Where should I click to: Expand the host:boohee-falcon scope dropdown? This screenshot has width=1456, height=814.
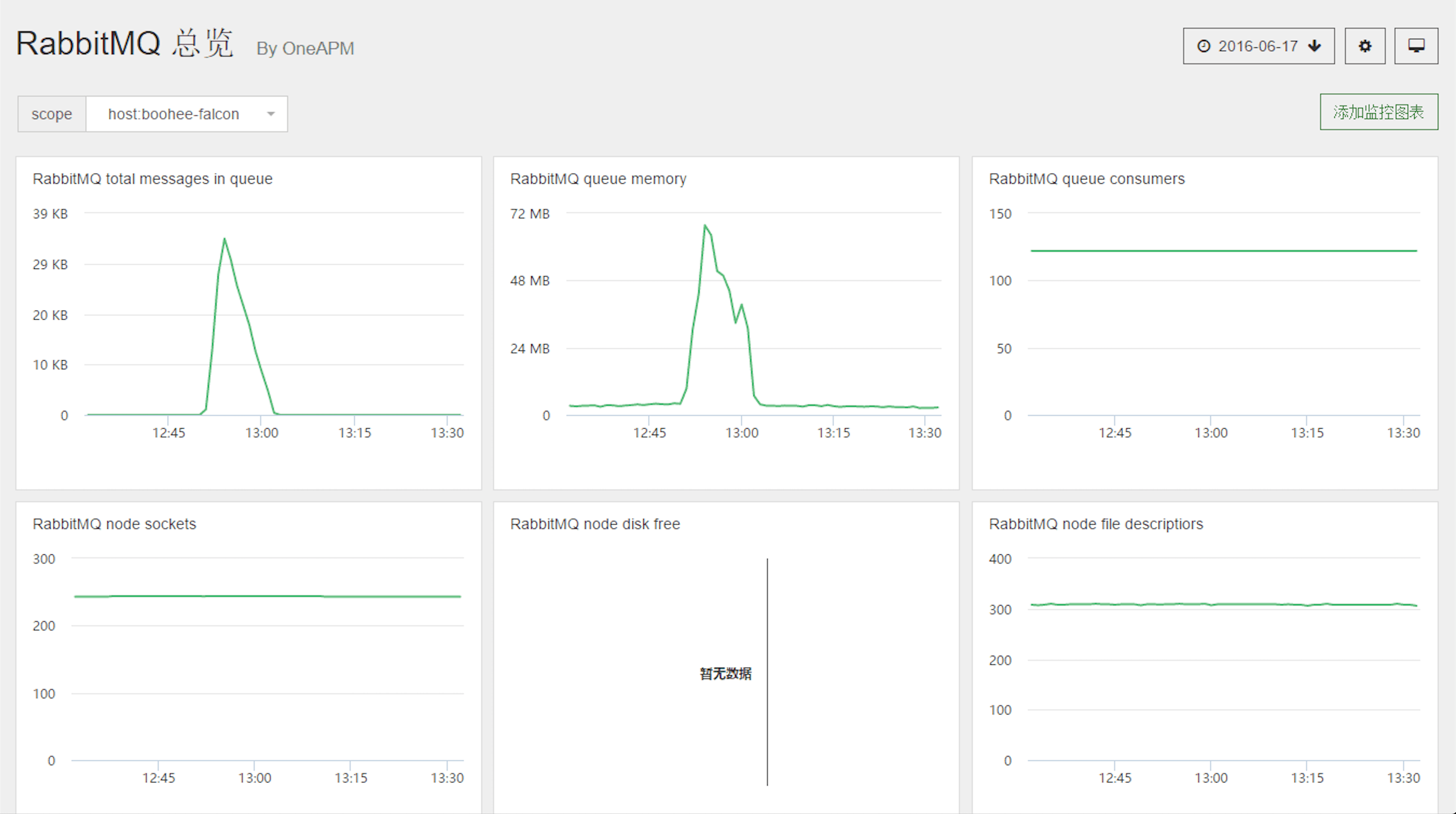[187, 114]
